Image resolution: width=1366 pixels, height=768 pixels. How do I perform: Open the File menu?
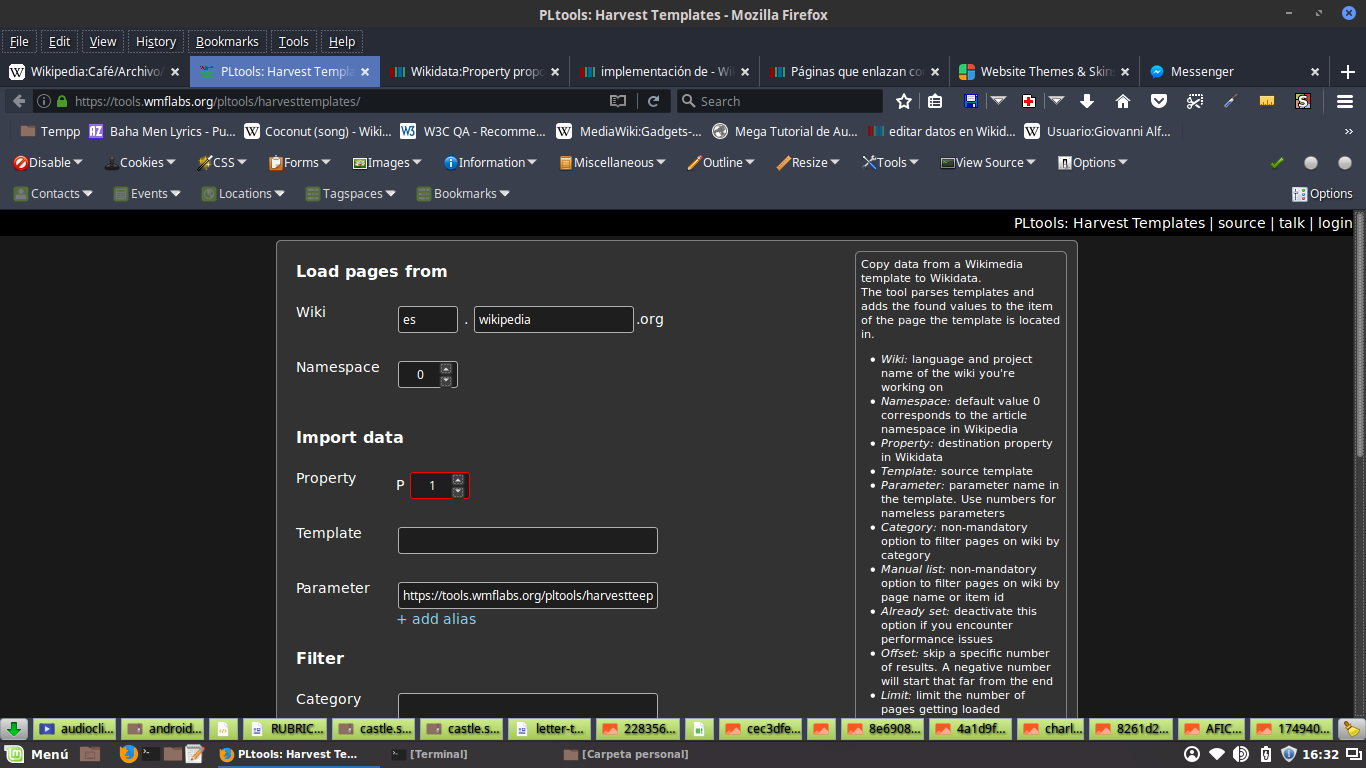coord(19,42)
